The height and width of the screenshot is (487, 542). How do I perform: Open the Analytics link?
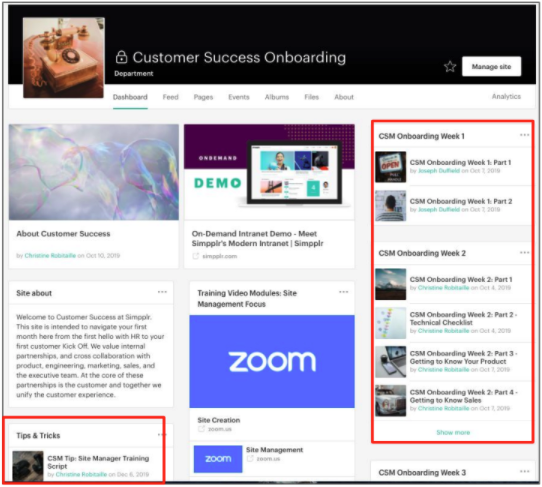pyautogui.click(x=506, y=96)
